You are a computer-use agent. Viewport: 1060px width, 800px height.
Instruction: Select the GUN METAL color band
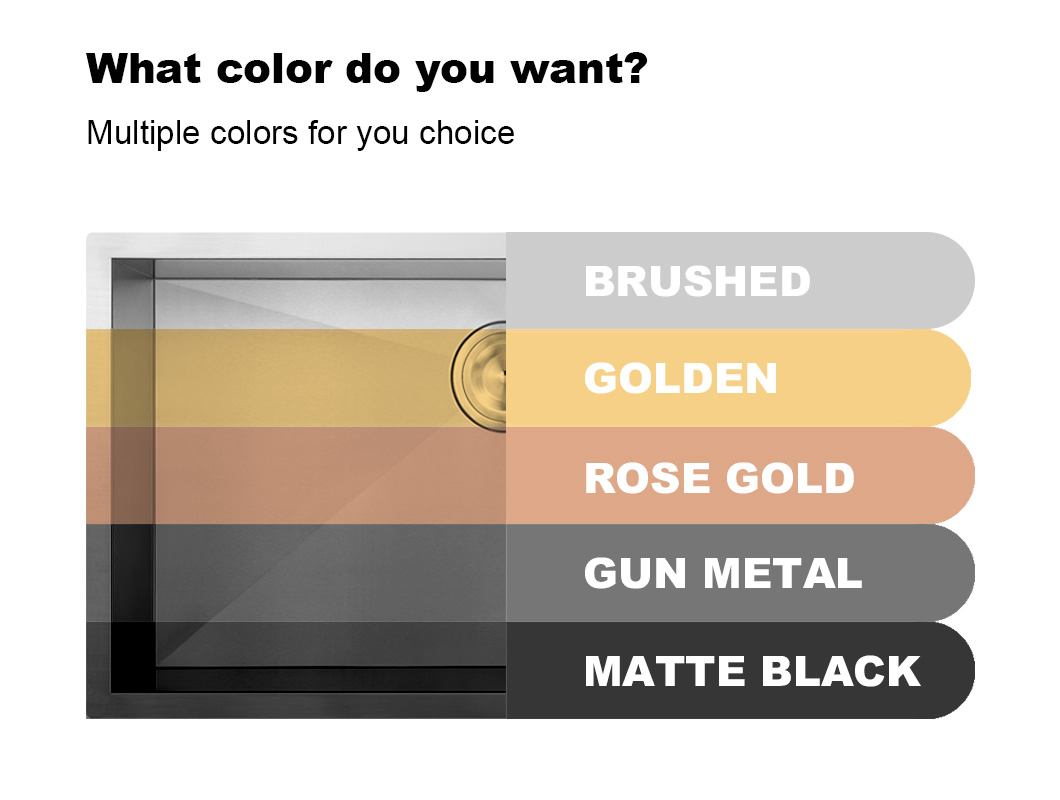(740, 573)
